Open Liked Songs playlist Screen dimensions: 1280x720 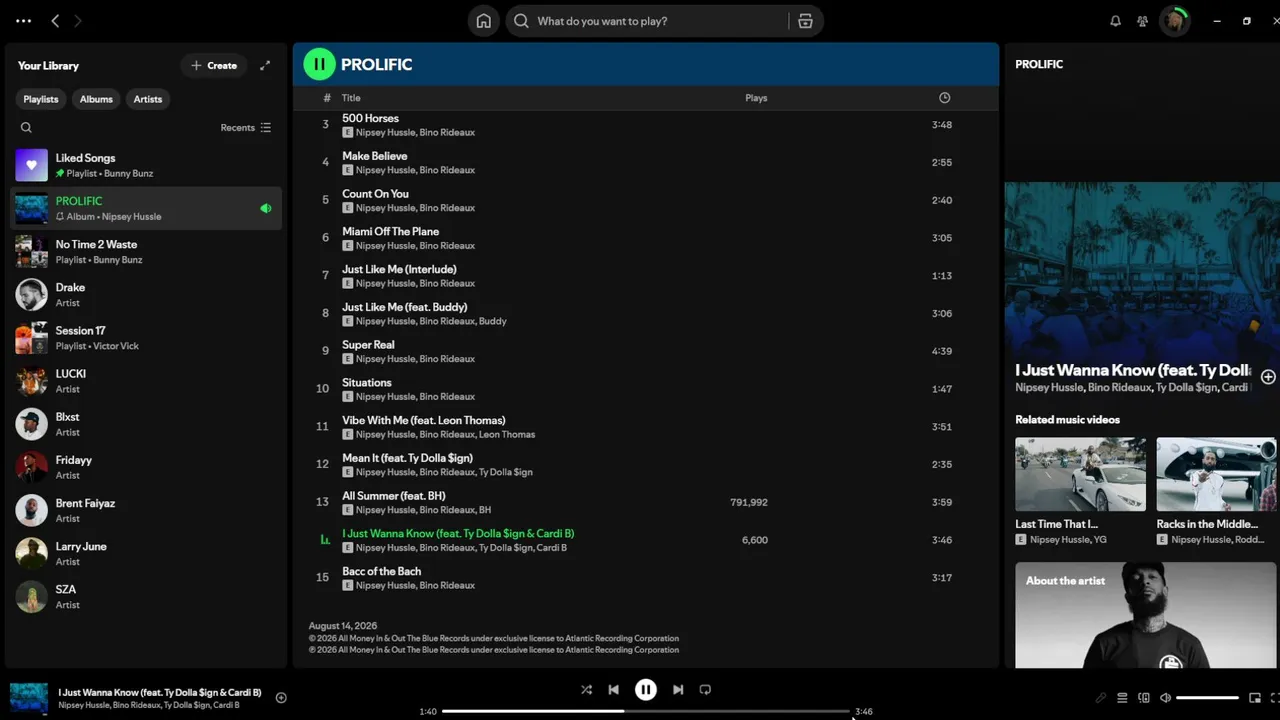146,165
